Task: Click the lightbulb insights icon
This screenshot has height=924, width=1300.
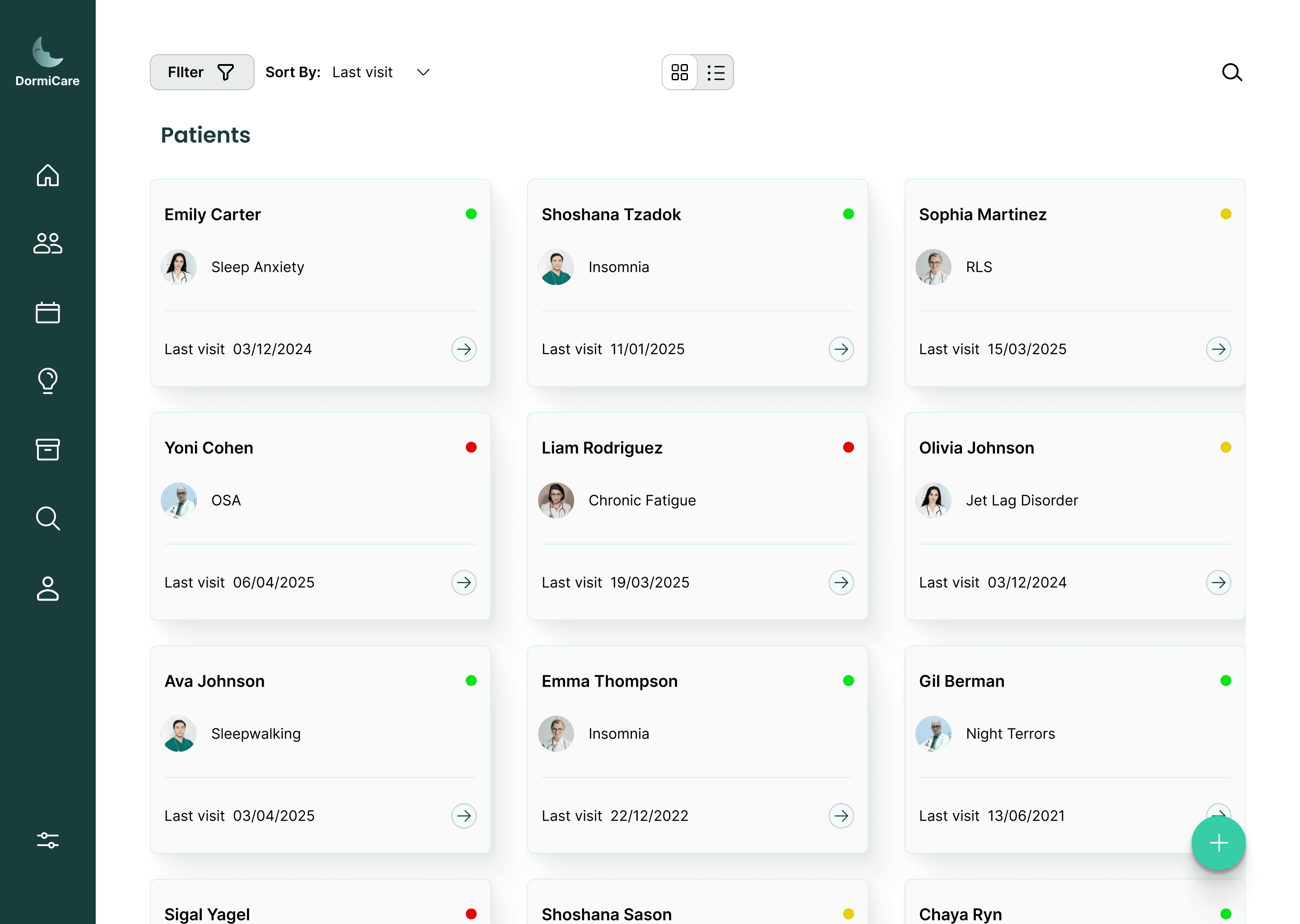Action: tap(48, 381)
